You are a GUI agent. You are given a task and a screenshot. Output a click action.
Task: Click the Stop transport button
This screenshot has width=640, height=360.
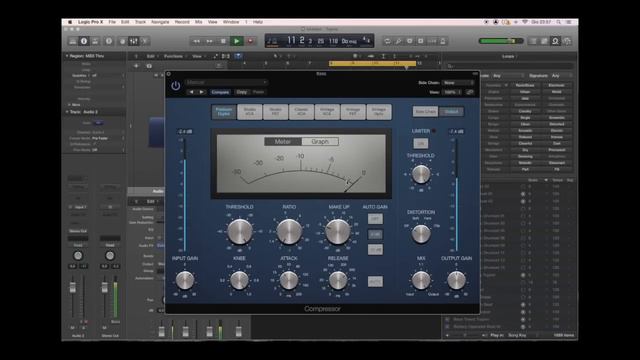[223, 41]
